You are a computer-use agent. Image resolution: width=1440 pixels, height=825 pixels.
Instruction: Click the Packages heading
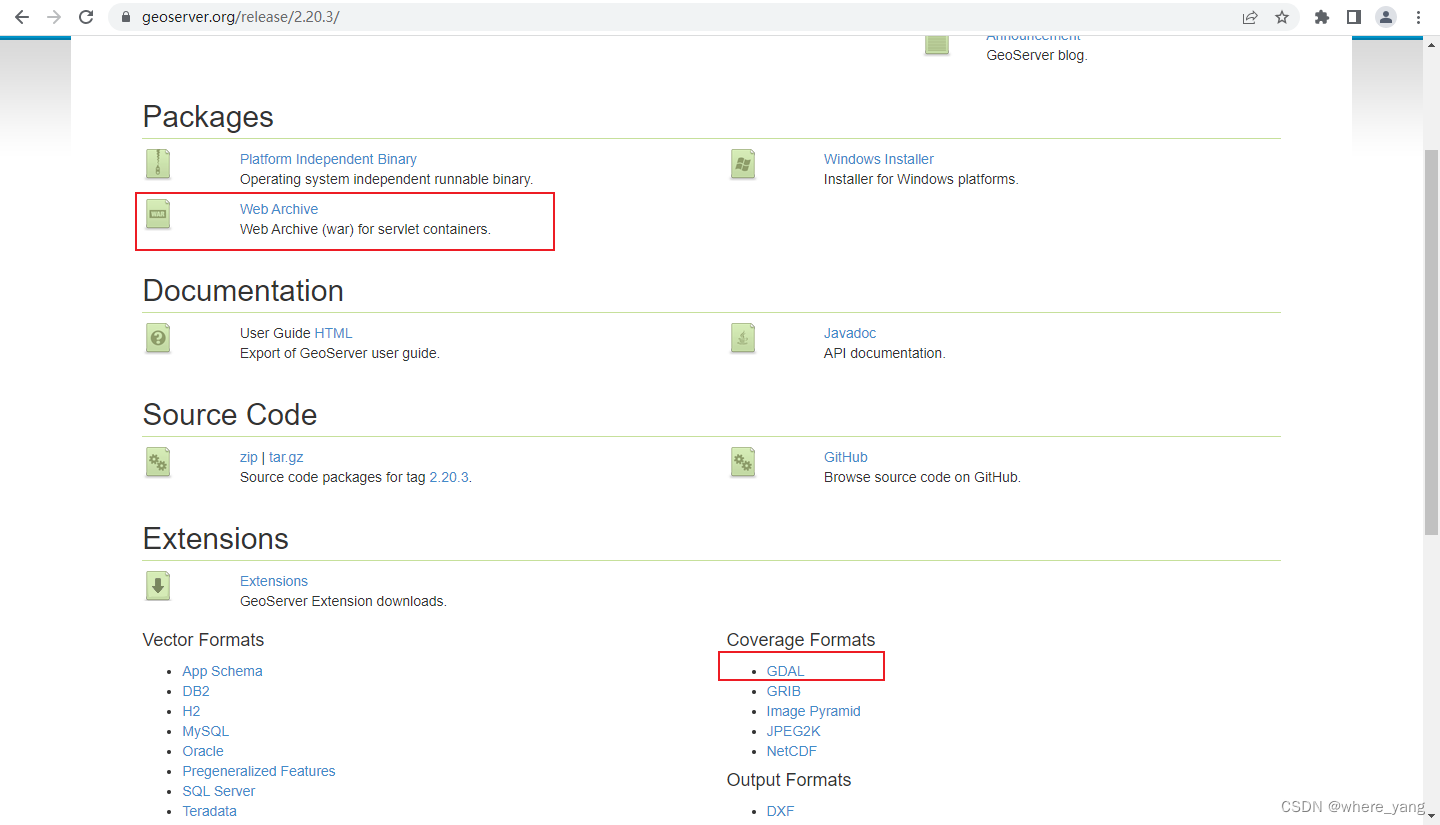(x=208, y=117)
